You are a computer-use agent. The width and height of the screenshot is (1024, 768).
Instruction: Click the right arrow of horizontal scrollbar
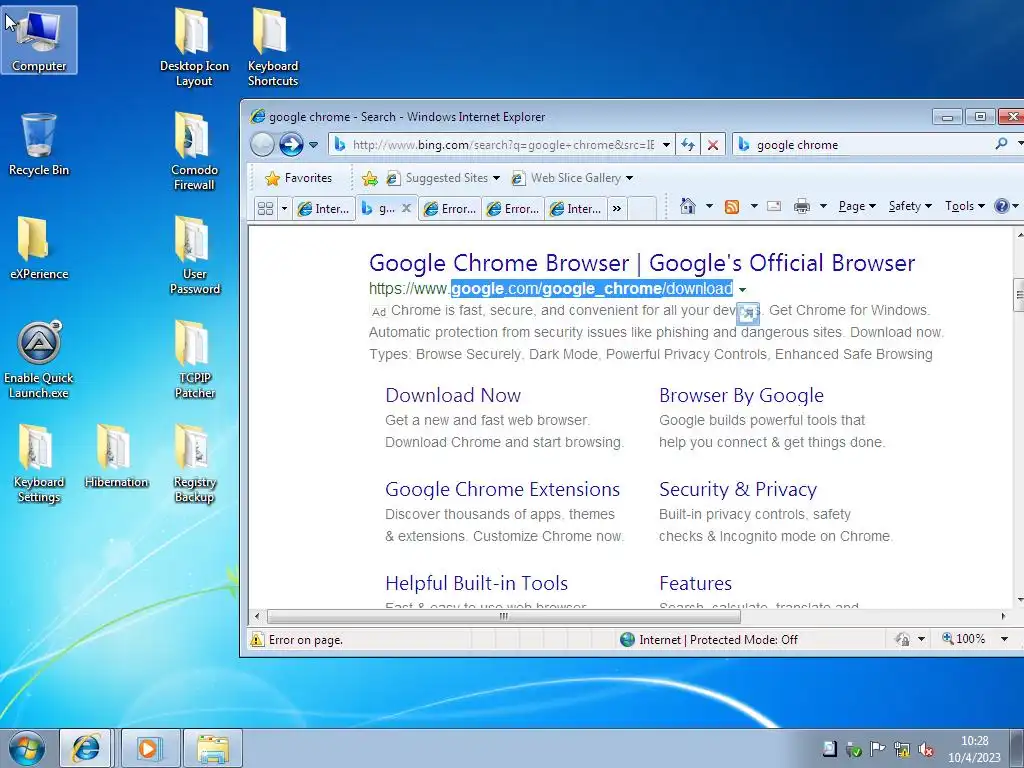pos(1004,616)
